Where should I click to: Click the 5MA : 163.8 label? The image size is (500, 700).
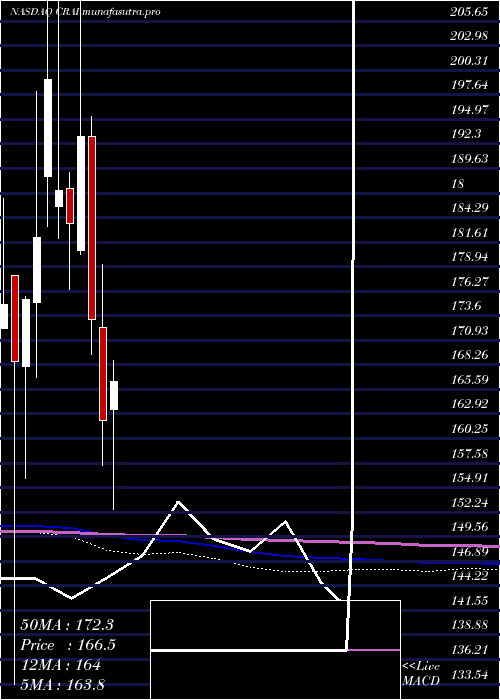pyautogui.click(x=62, y=684)
